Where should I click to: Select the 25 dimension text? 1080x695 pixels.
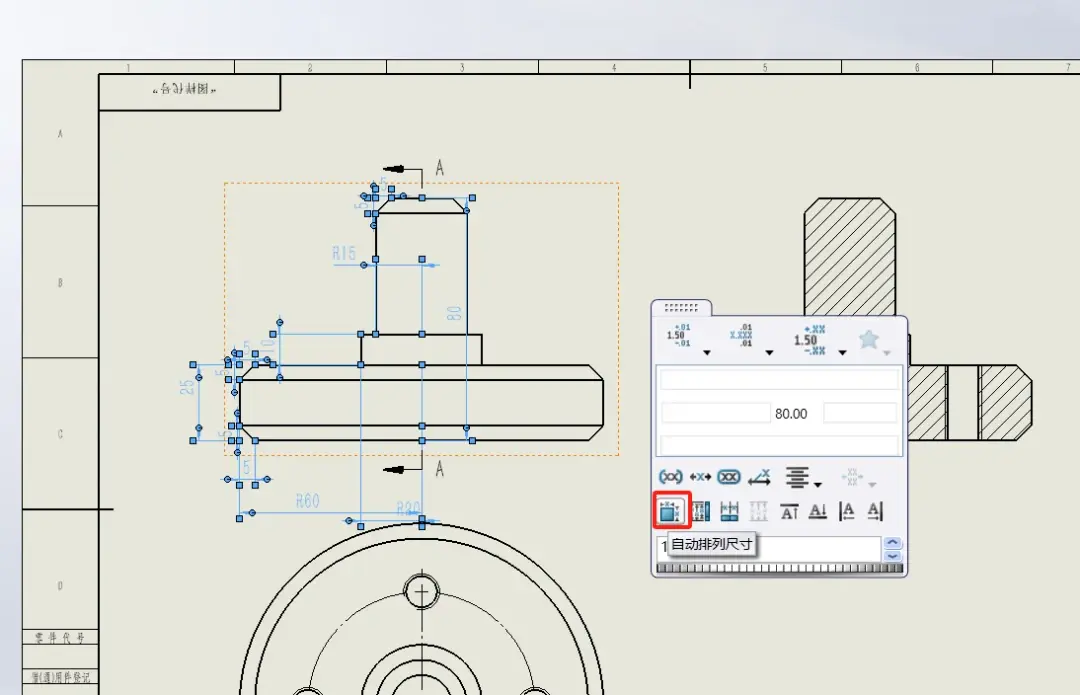click(x=187, y=386)
